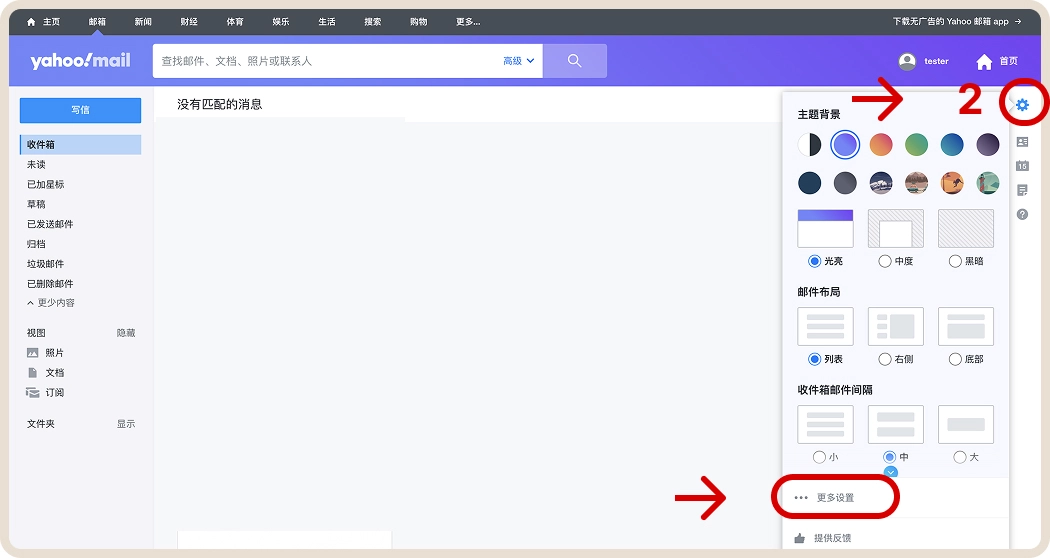The width and height of the screenshot is (1050, 558).
Task: Select the 黑暗 dark mode radio
Action: coord(955,261)
